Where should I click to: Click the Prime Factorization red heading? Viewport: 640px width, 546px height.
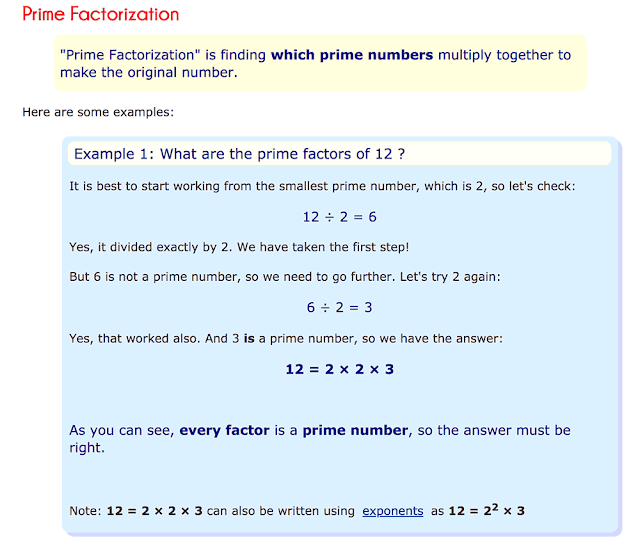[x=101, y=14]
